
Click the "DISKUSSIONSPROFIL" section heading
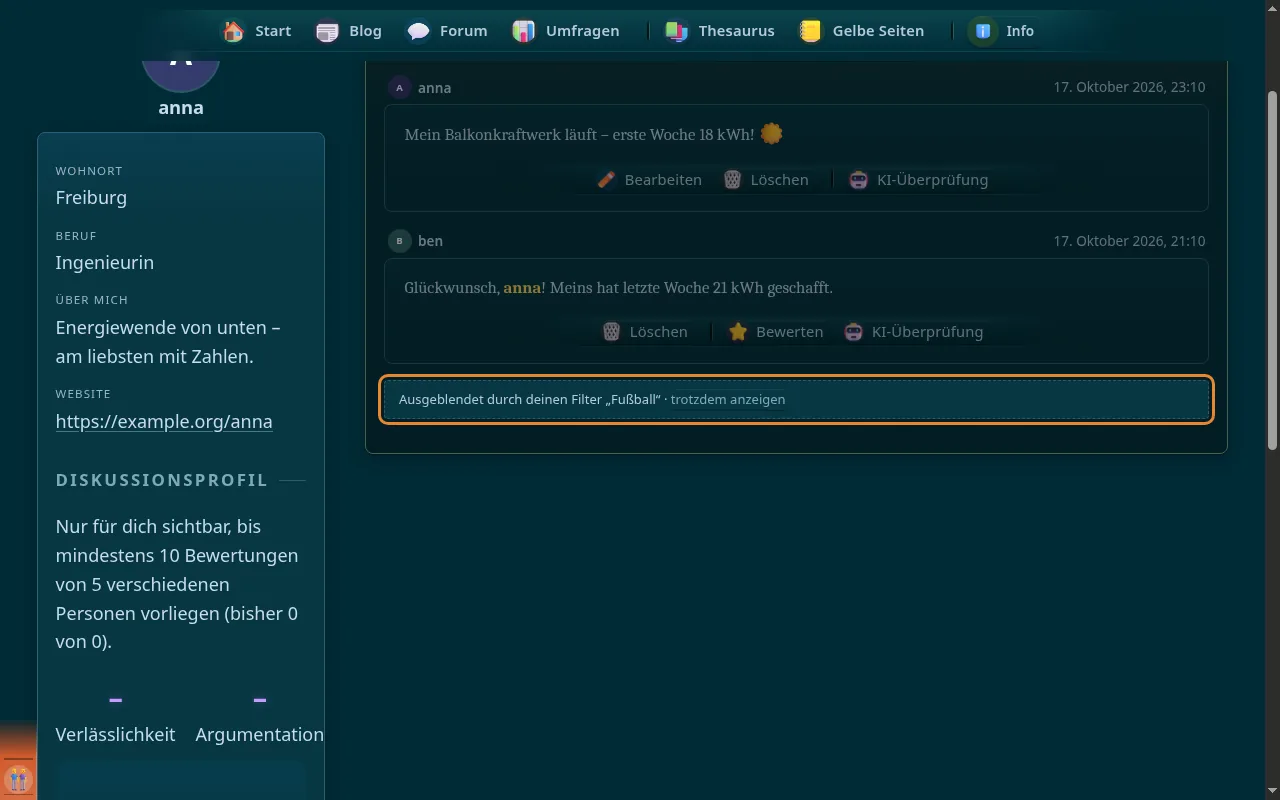(162, 481)
